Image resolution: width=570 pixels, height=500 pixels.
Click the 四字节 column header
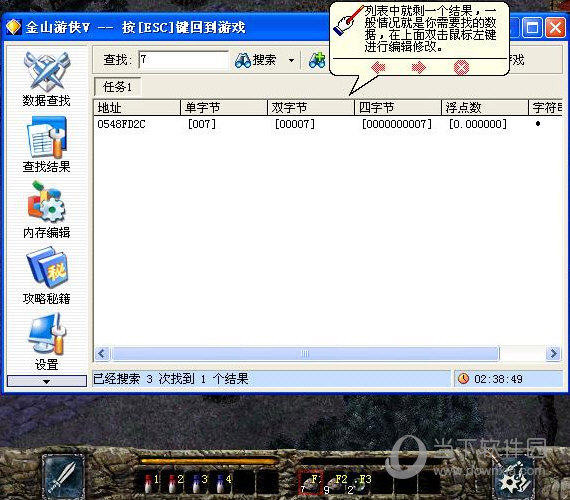point(398,108)
